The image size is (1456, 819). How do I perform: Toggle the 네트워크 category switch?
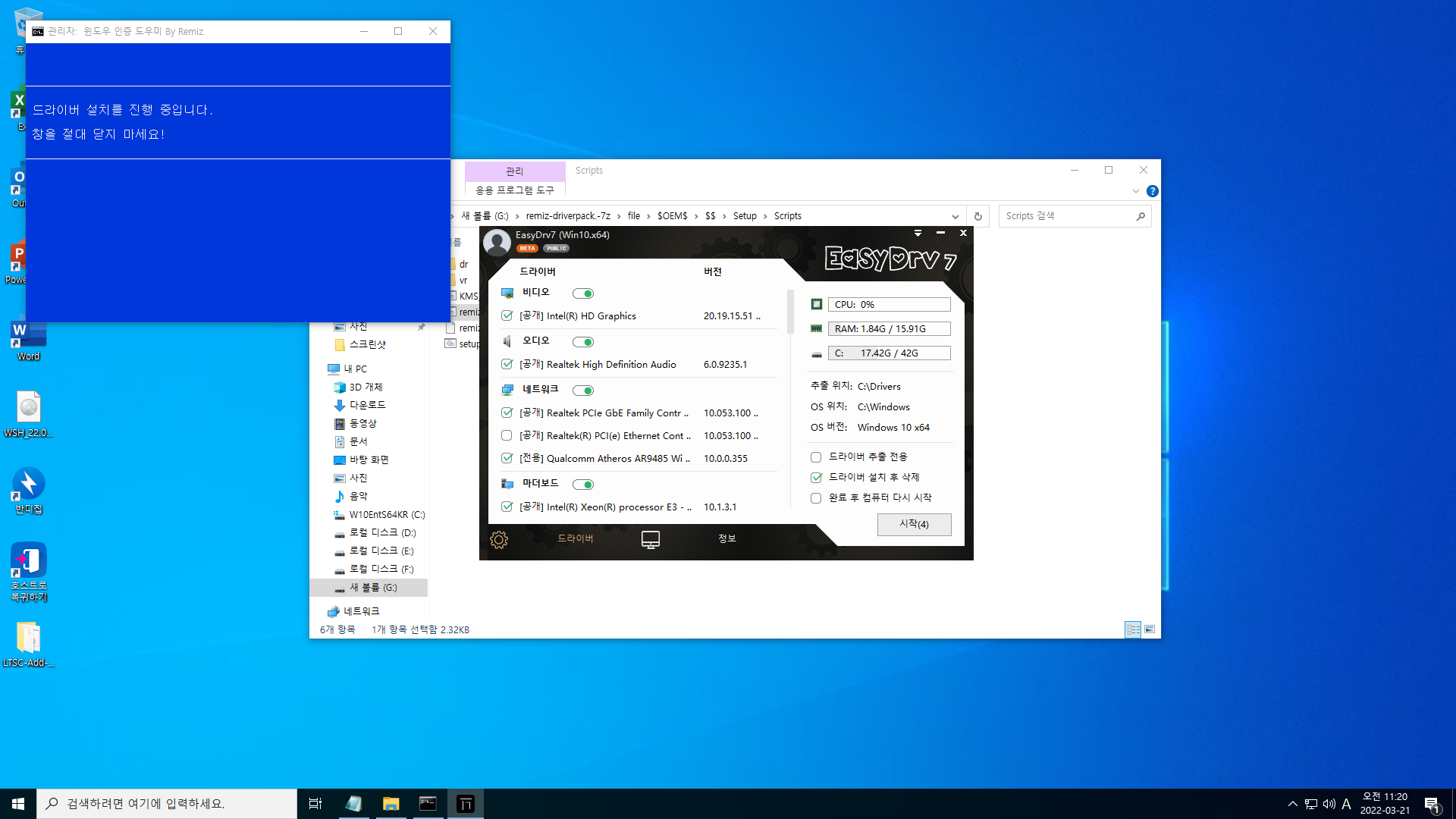[583, 391]
